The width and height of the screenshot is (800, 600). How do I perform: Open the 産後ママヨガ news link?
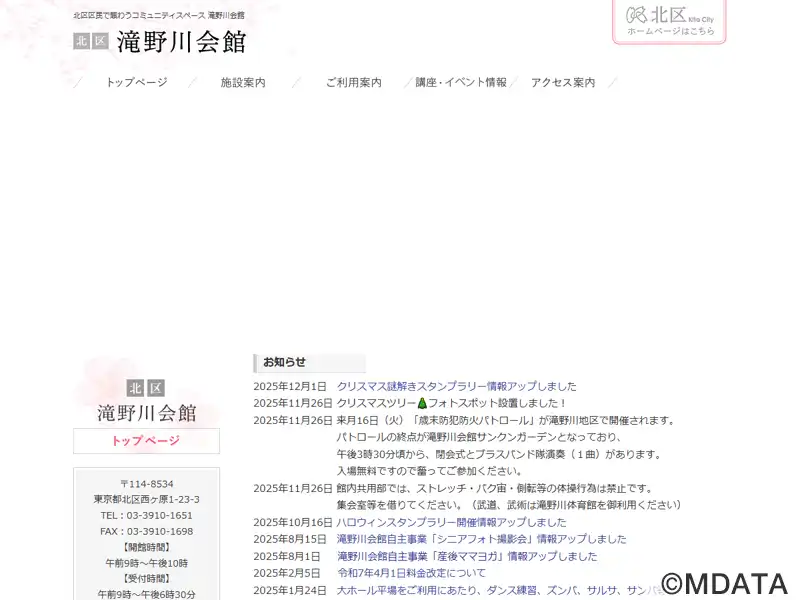coord(466,556)
